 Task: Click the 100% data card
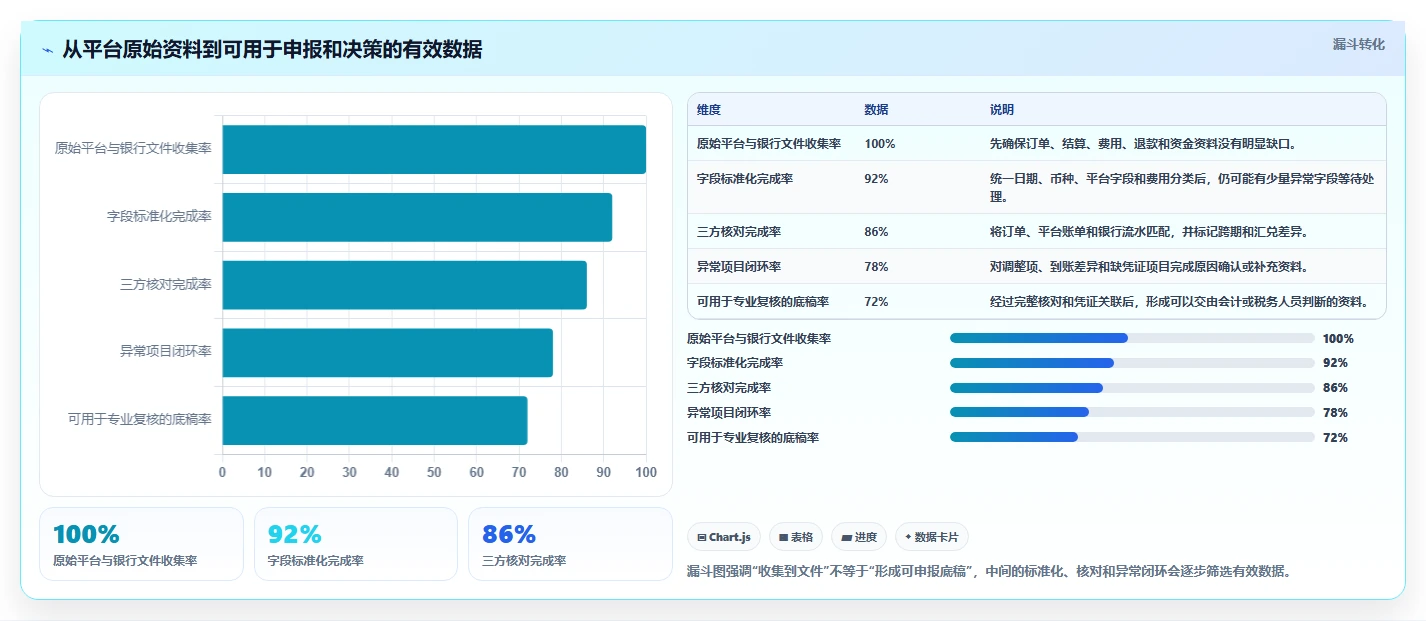click(141, 544)
